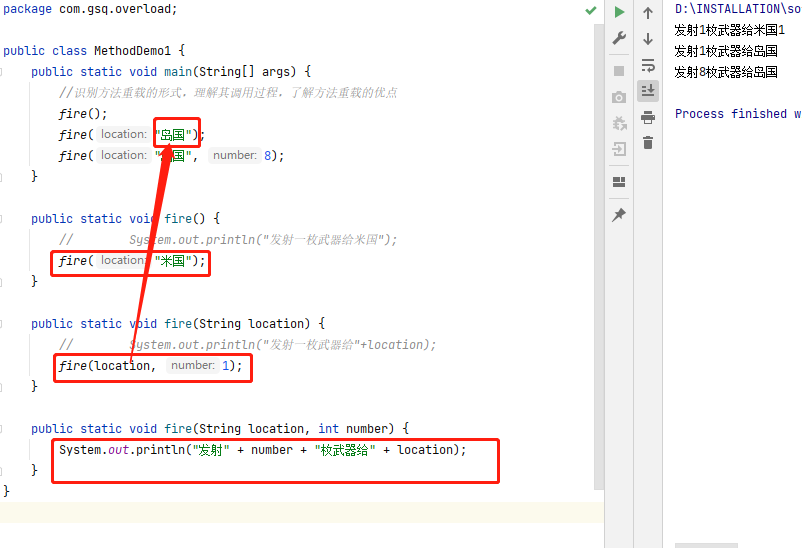Toggle Soft-Wrap in the console
802x548 pixels.
pos(648,65)
